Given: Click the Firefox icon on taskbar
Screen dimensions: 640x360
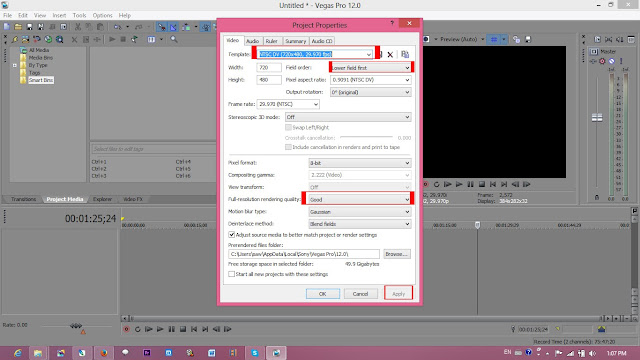Looking at the screenshot, I should coord(104,353).
